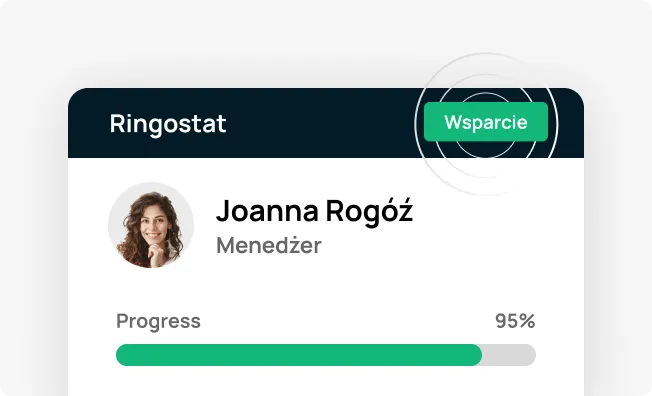Click the start of the green progress fill
The height and width of the screenshot is (396, 652).
click(x=123, y=355)
